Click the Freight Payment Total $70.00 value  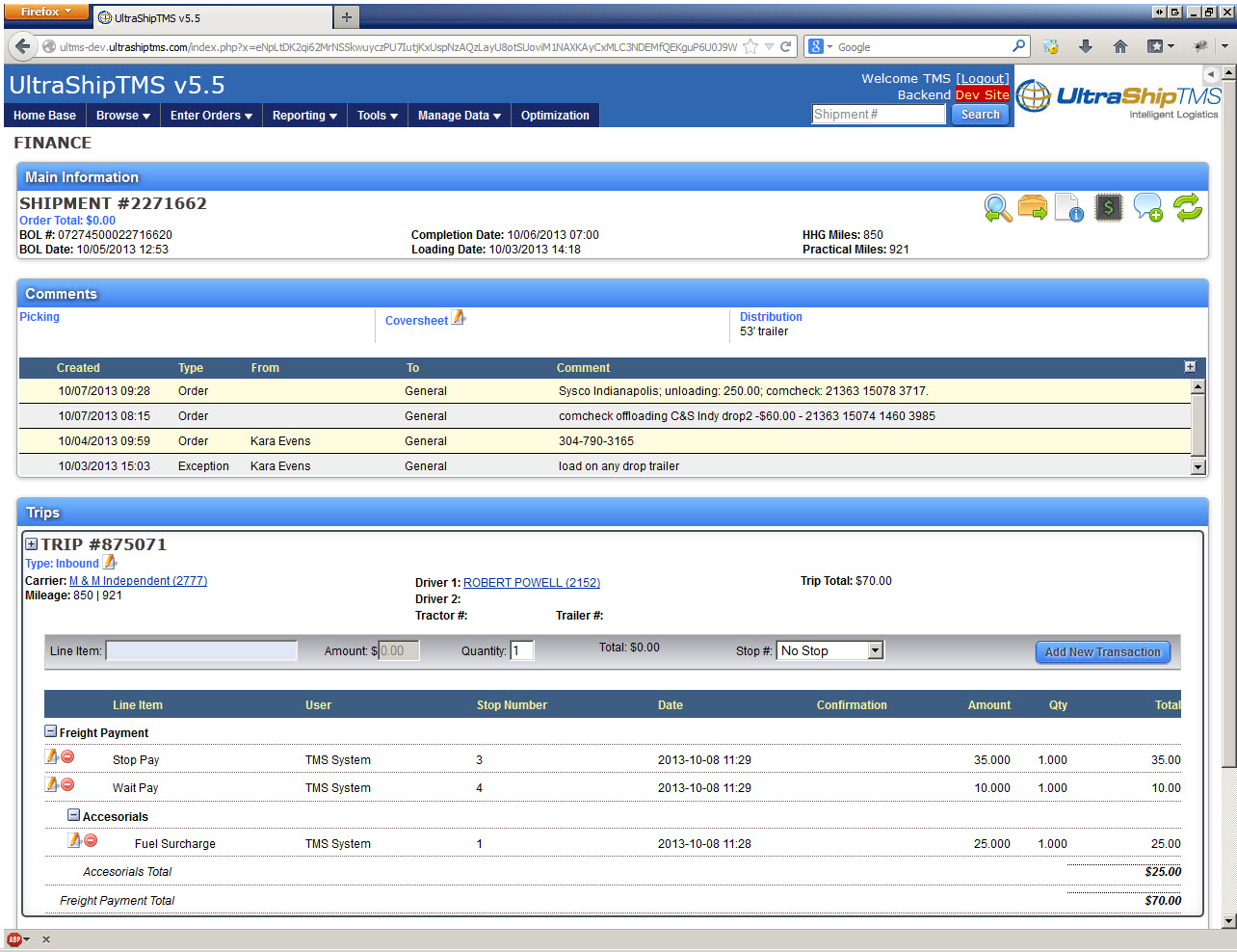(1163, 901)
